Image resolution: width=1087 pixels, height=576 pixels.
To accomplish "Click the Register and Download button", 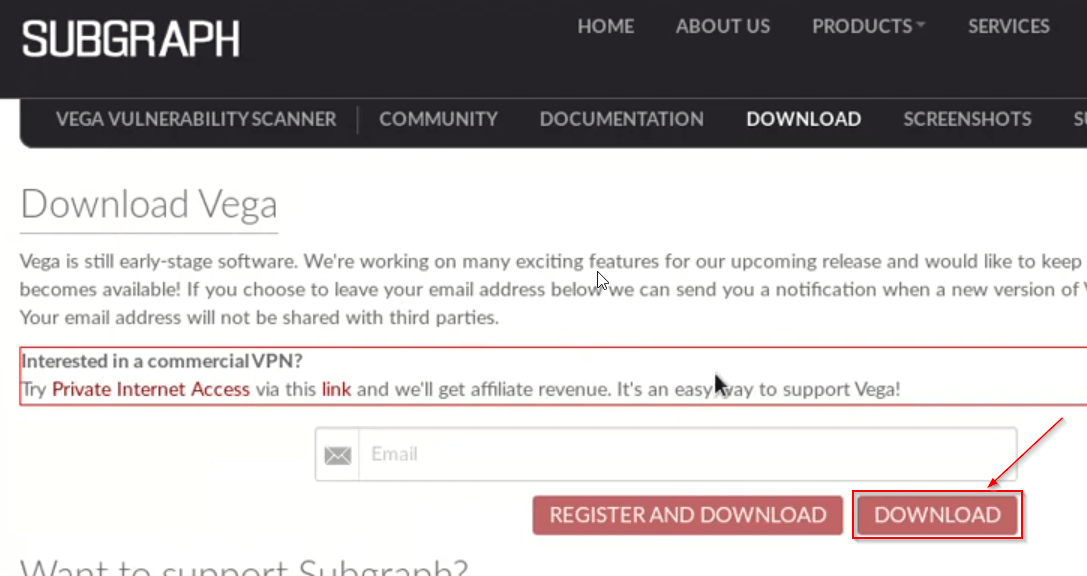I will coord(688,515).
